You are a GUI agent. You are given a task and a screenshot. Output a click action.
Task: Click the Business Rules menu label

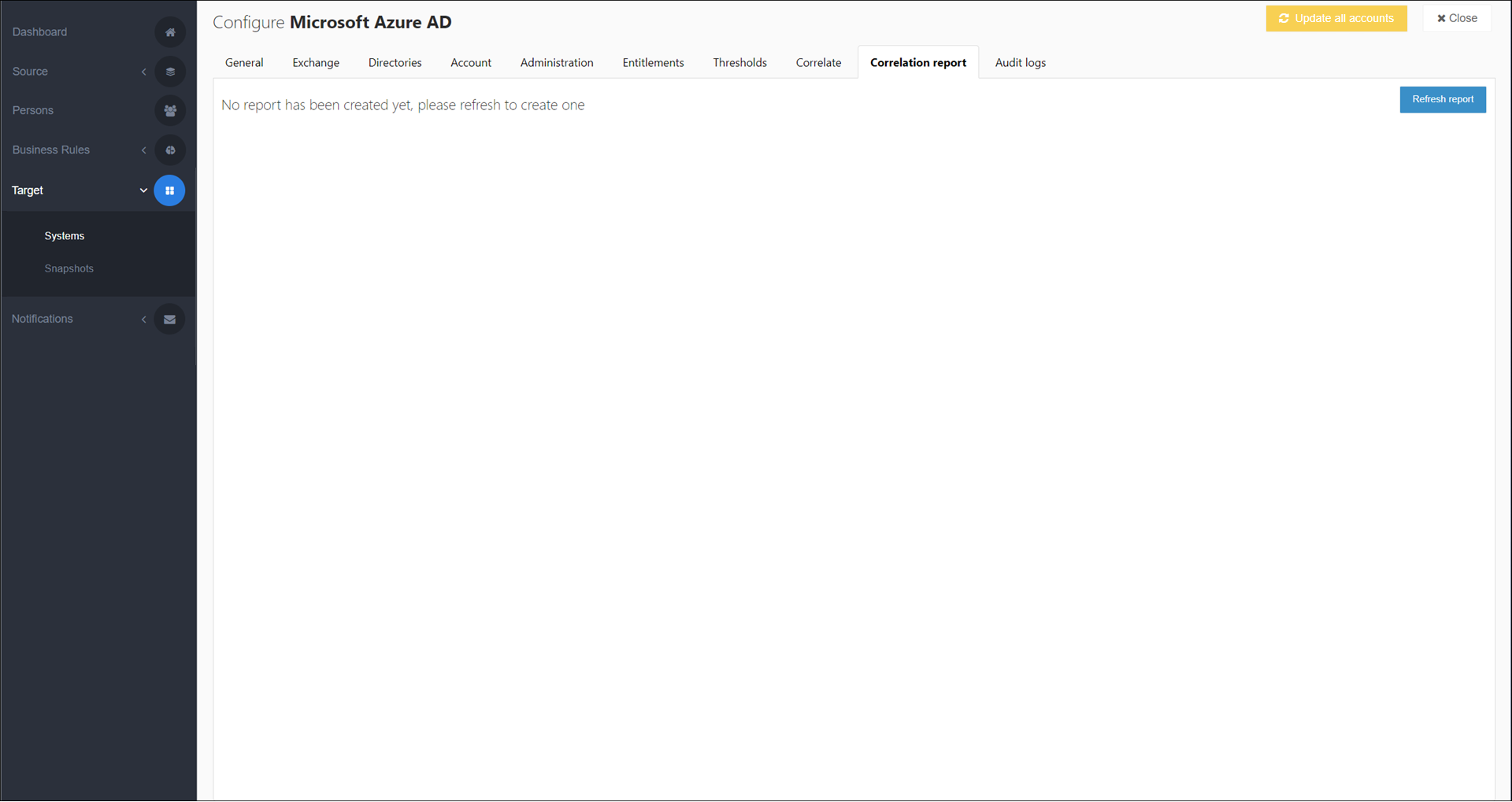51,150
